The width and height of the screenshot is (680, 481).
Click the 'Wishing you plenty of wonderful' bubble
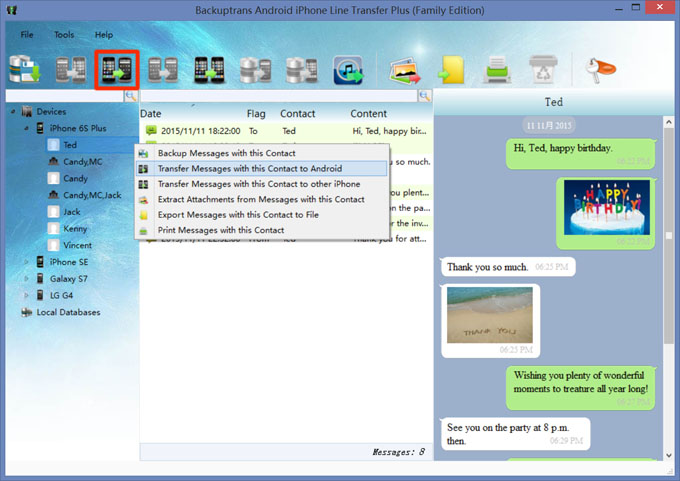tap(580, 388)
